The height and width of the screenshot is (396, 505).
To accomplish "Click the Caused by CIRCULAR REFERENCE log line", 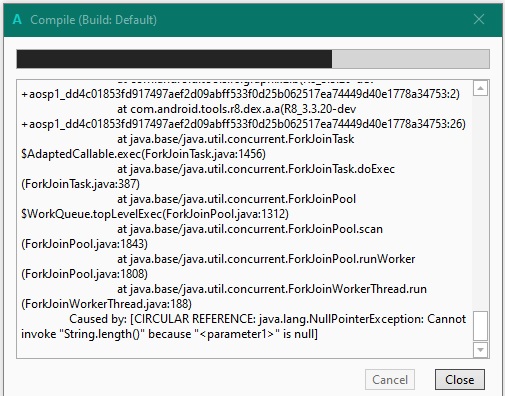I will tap(243, 326).
